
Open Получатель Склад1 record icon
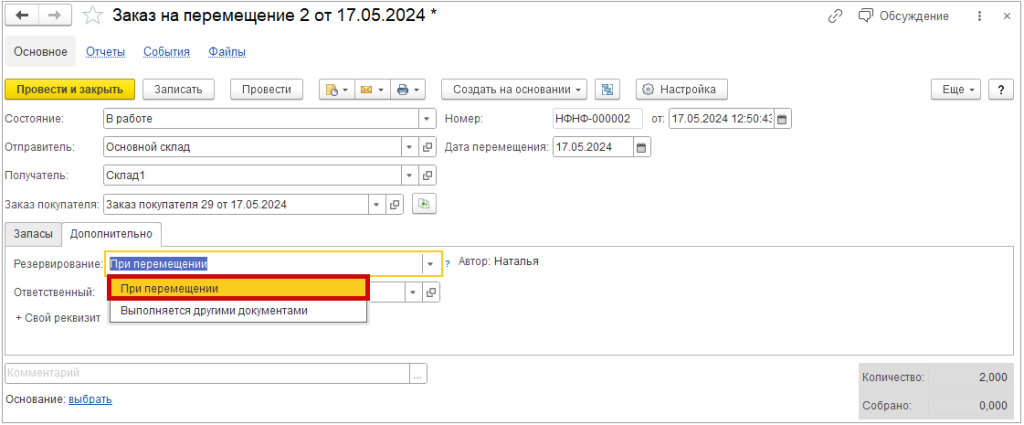tap(428, 176)
